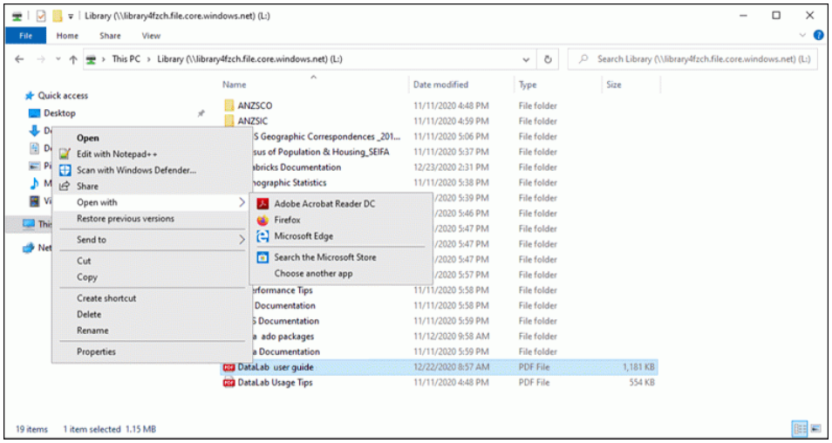Switch to Details view icon in status bar

coord(800,429)
